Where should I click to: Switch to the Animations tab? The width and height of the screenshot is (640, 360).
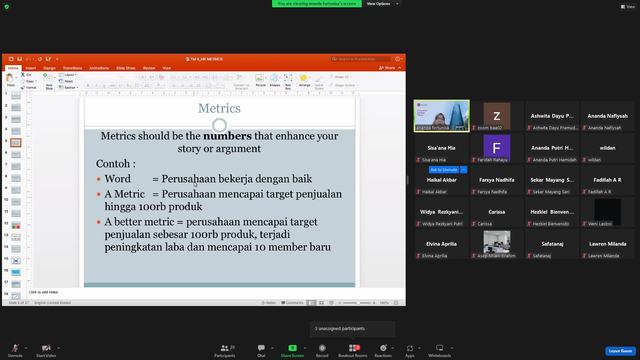[x=99, y=68]
